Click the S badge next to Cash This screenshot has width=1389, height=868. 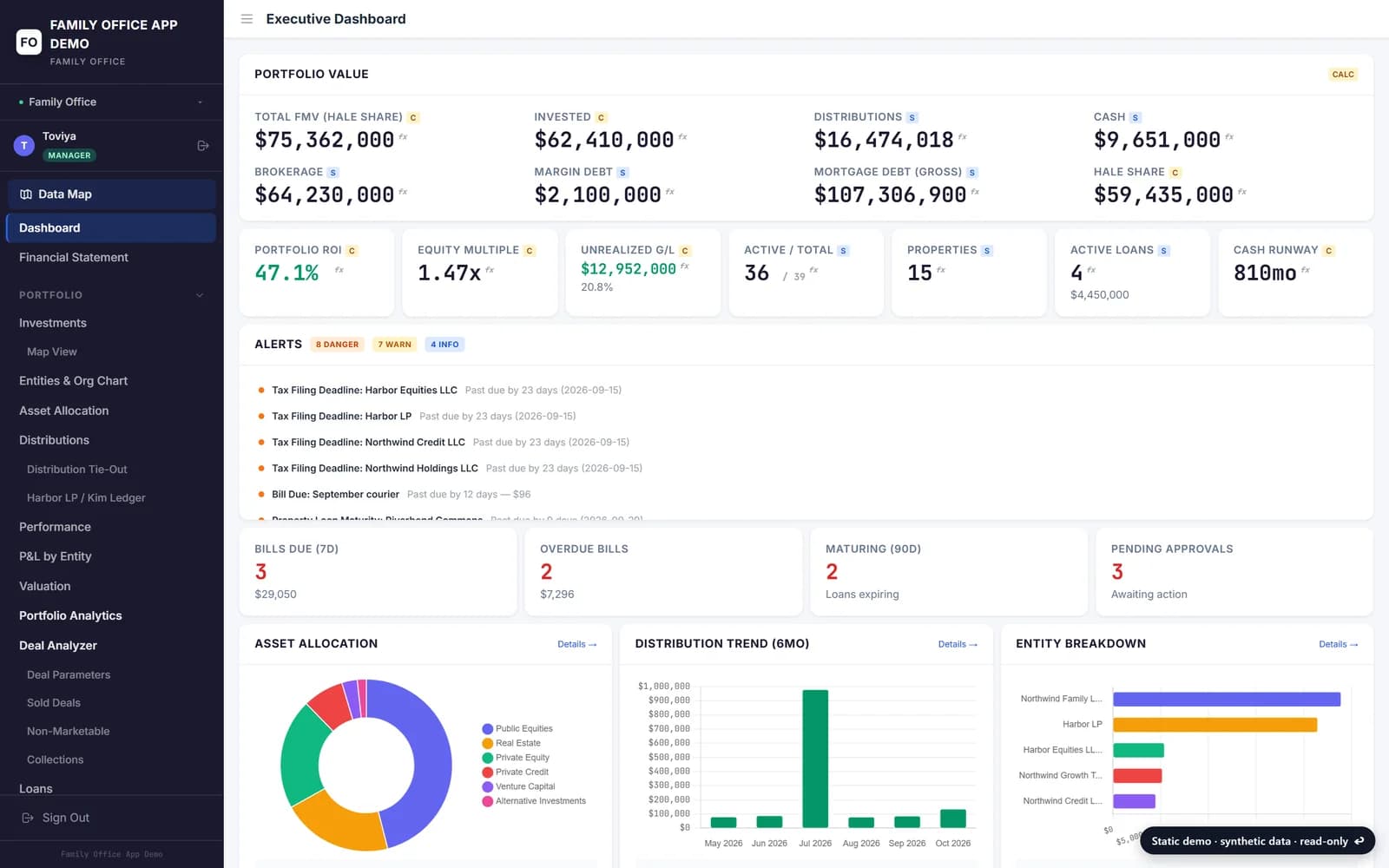pos(1136,117)
